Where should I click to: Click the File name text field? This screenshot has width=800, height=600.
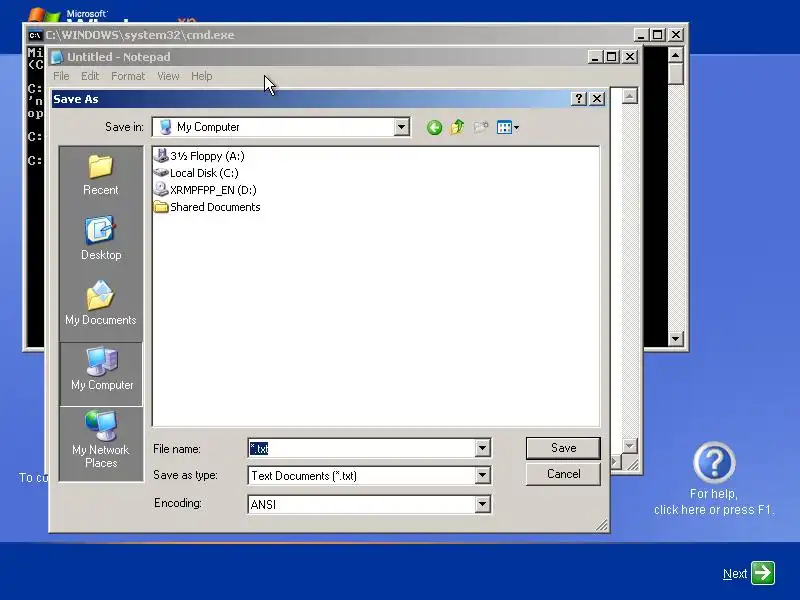[x=361, y=448]
